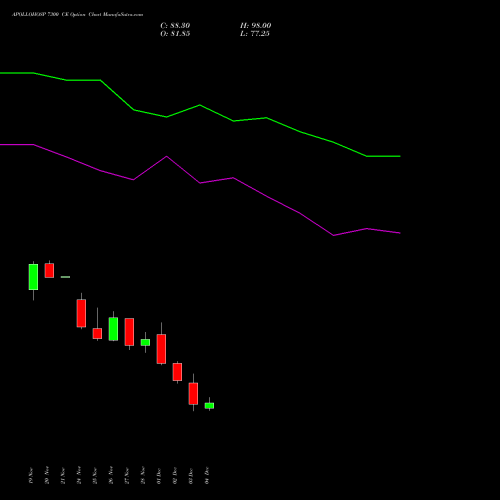Viewport: 500px width, 500px height.
Task: Click the 01 Dec date label
Action: pyautogui.click(x=159, y=476)
